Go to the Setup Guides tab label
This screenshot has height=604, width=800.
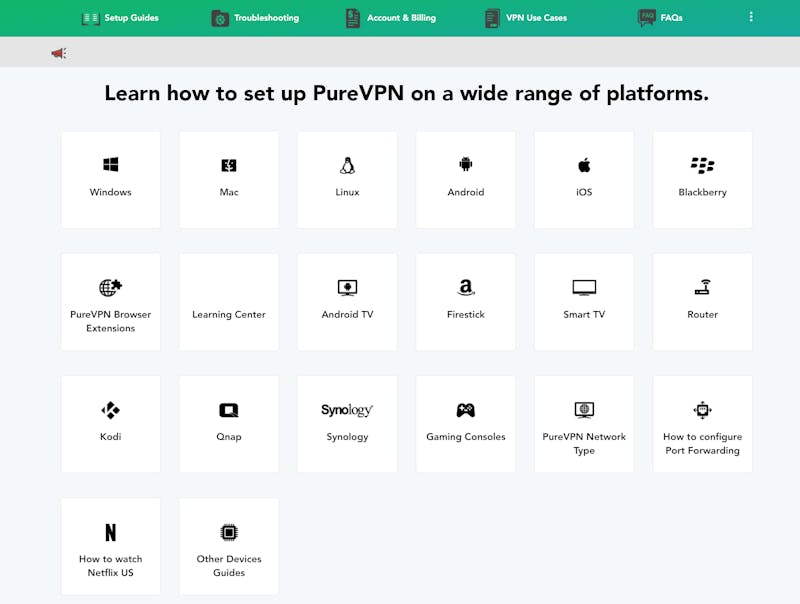coord(132,18)
